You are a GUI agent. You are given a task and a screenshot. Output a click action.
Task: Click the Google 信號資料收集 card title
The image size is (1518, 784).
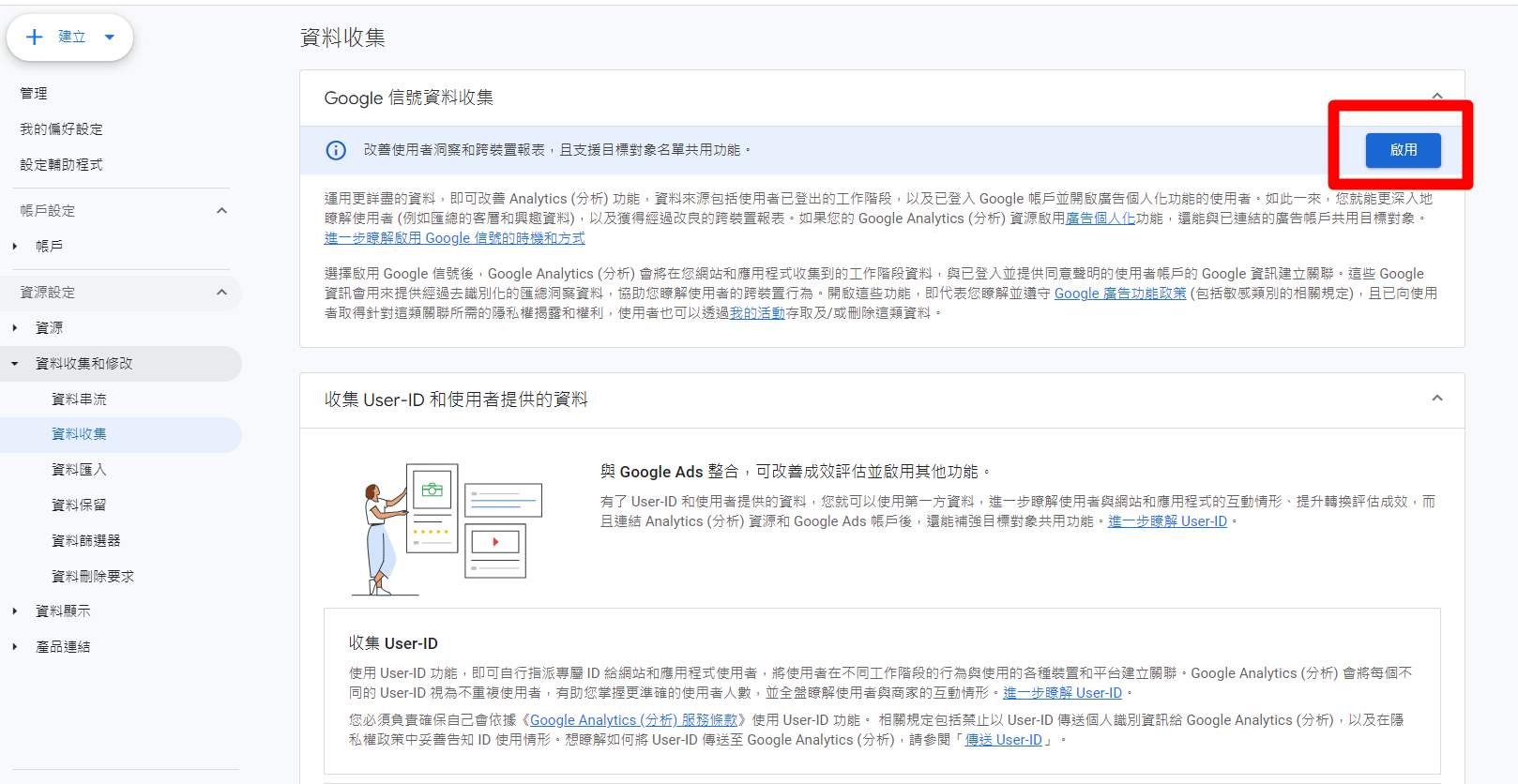(408, 98)
